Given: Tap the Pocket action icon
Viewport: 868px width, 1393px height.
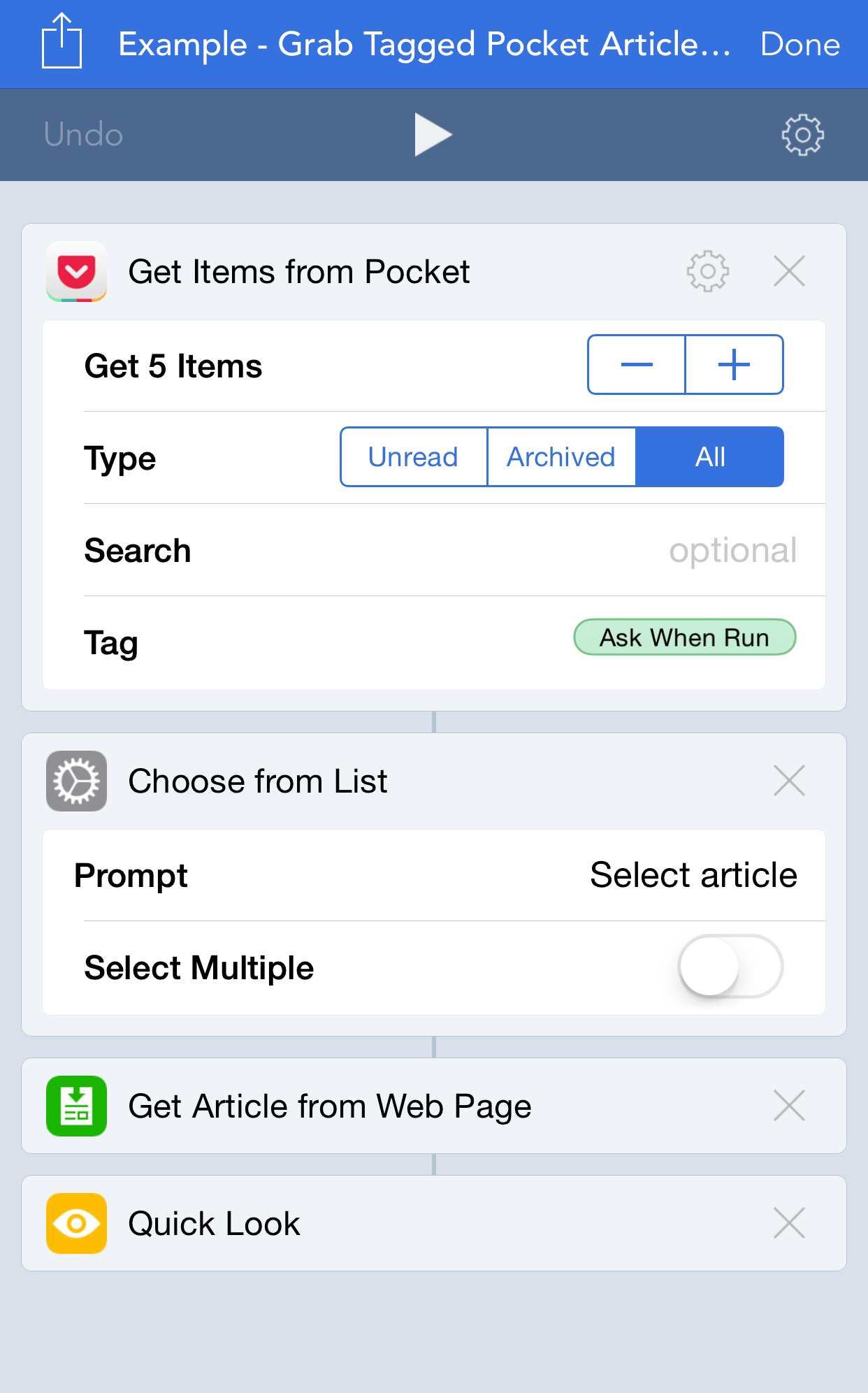Looking at the screenshot, I should (x=76, y=272).
